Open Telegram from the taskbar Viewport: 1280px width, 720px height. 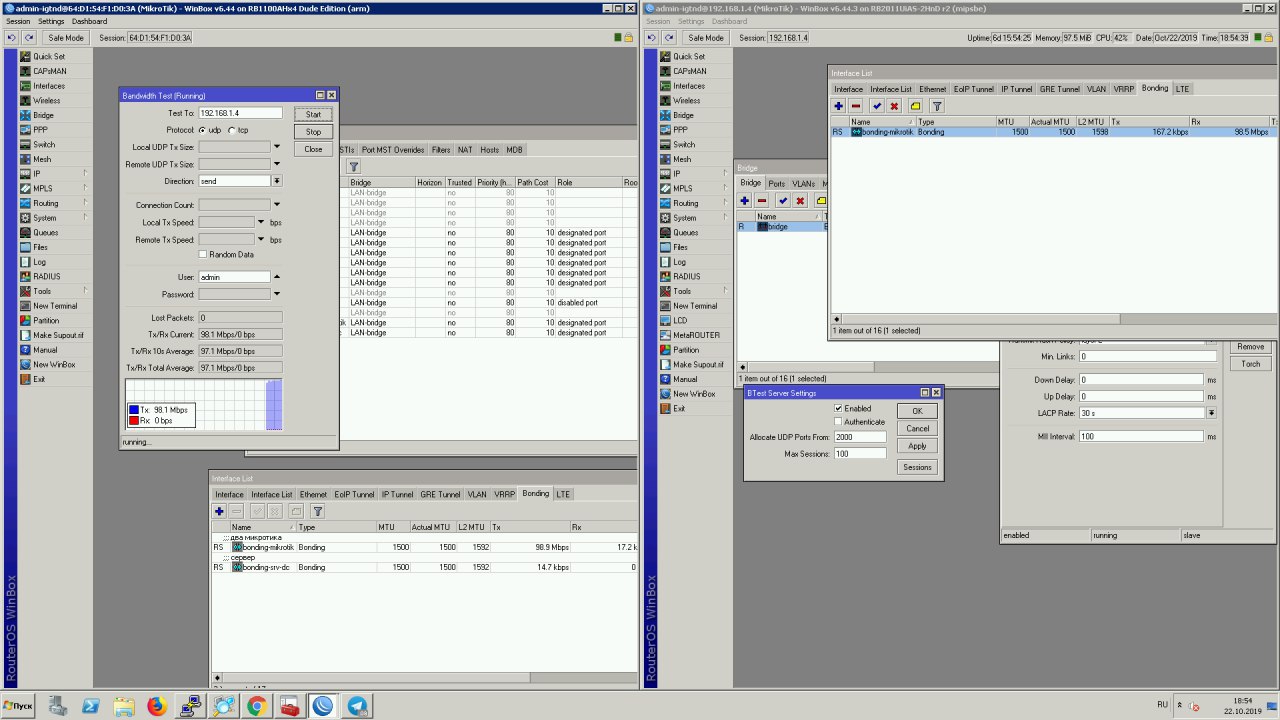click(357, 706)
